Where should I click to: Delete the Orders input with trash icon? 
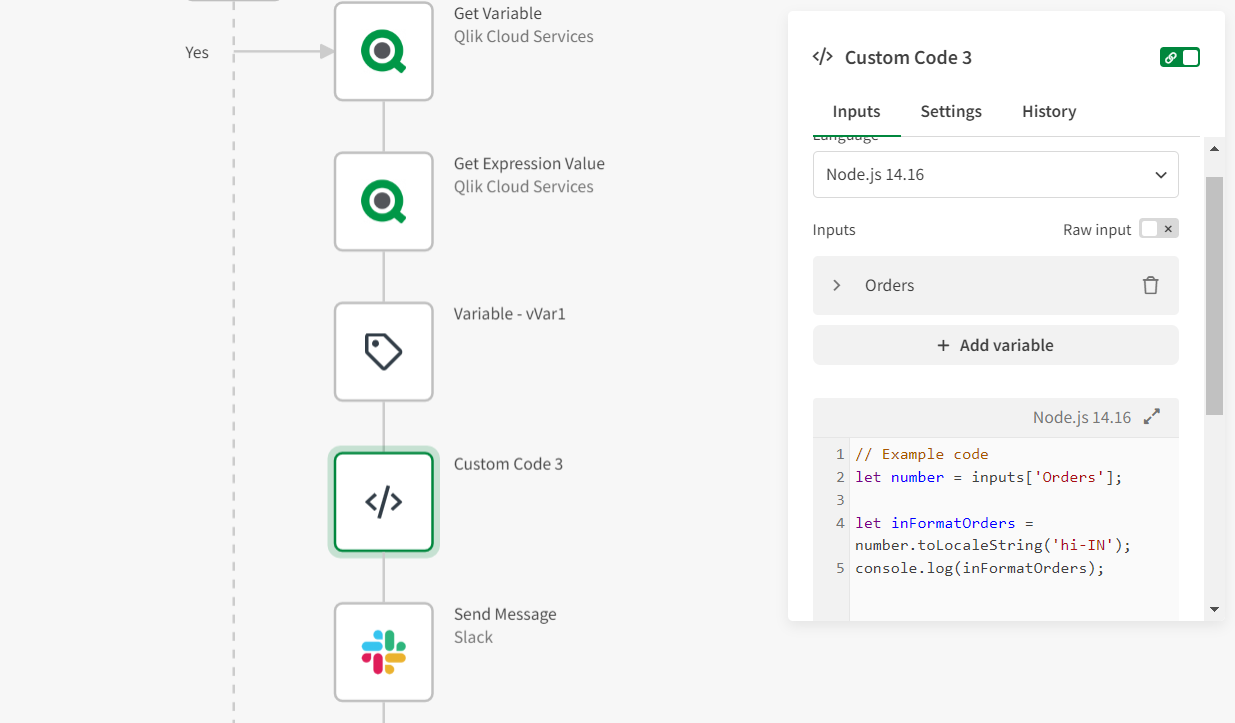click(x=1150, y=285)
